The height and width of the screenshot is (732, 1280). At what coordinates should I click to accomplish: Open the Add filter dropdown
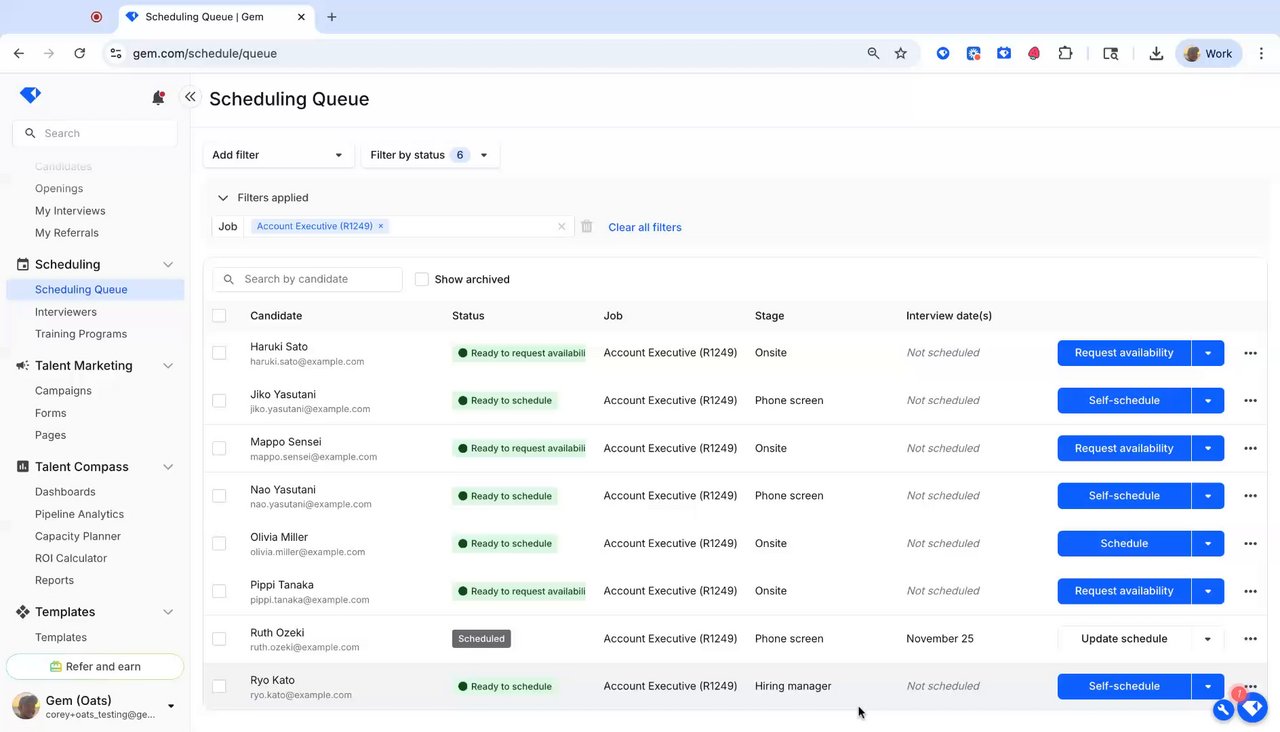278,155
